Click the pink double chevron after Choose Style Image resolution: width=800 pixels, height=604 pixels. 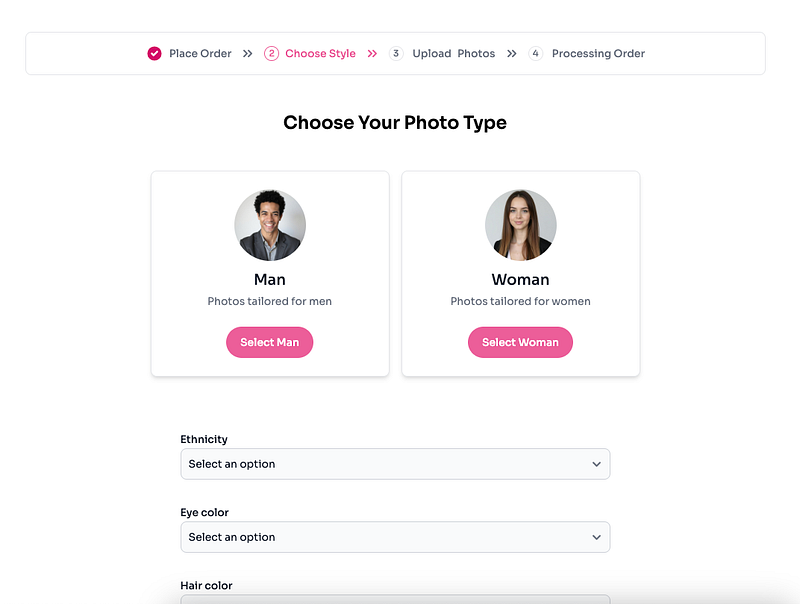372,54
